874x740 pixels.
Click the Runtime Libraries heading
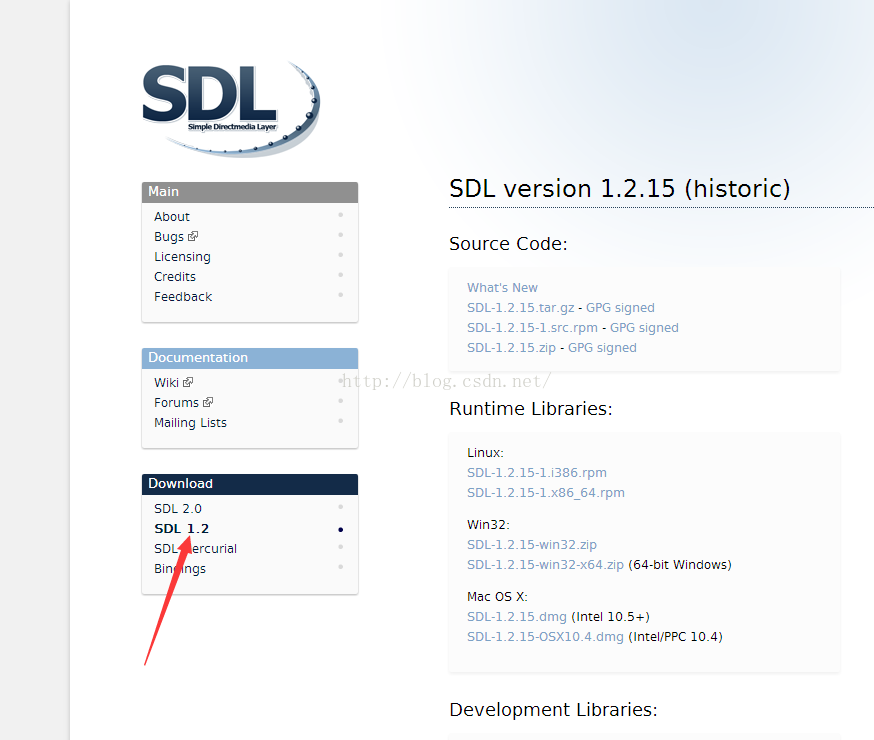[531, 408]
